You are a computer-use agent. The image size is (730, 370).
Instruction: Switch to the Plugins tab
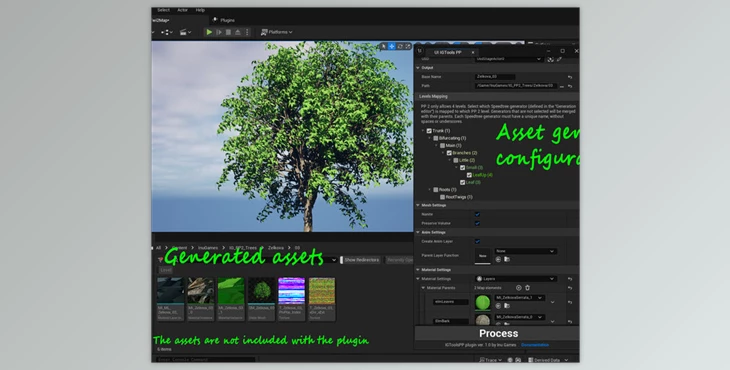pos(224,20)
